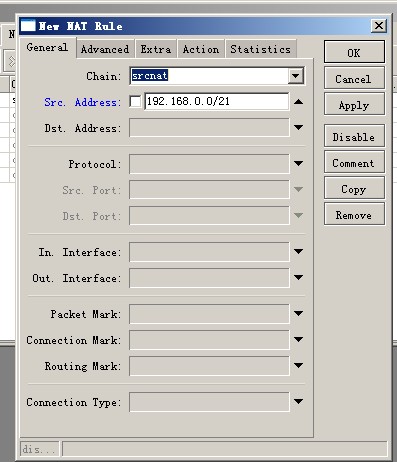Expand the In. Interface field
Image resolution: width=397 pixels, height=462 pixels.
298,251
